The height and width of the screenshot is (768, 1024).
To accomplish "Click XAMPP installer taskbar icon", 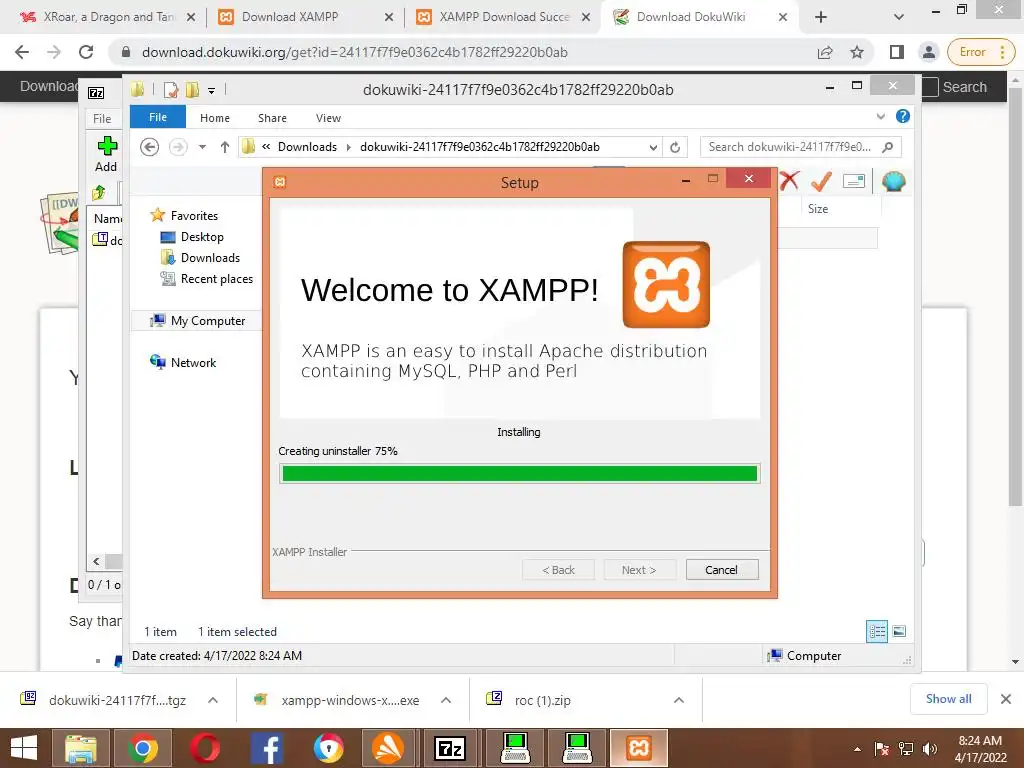I will coord(639,748).
